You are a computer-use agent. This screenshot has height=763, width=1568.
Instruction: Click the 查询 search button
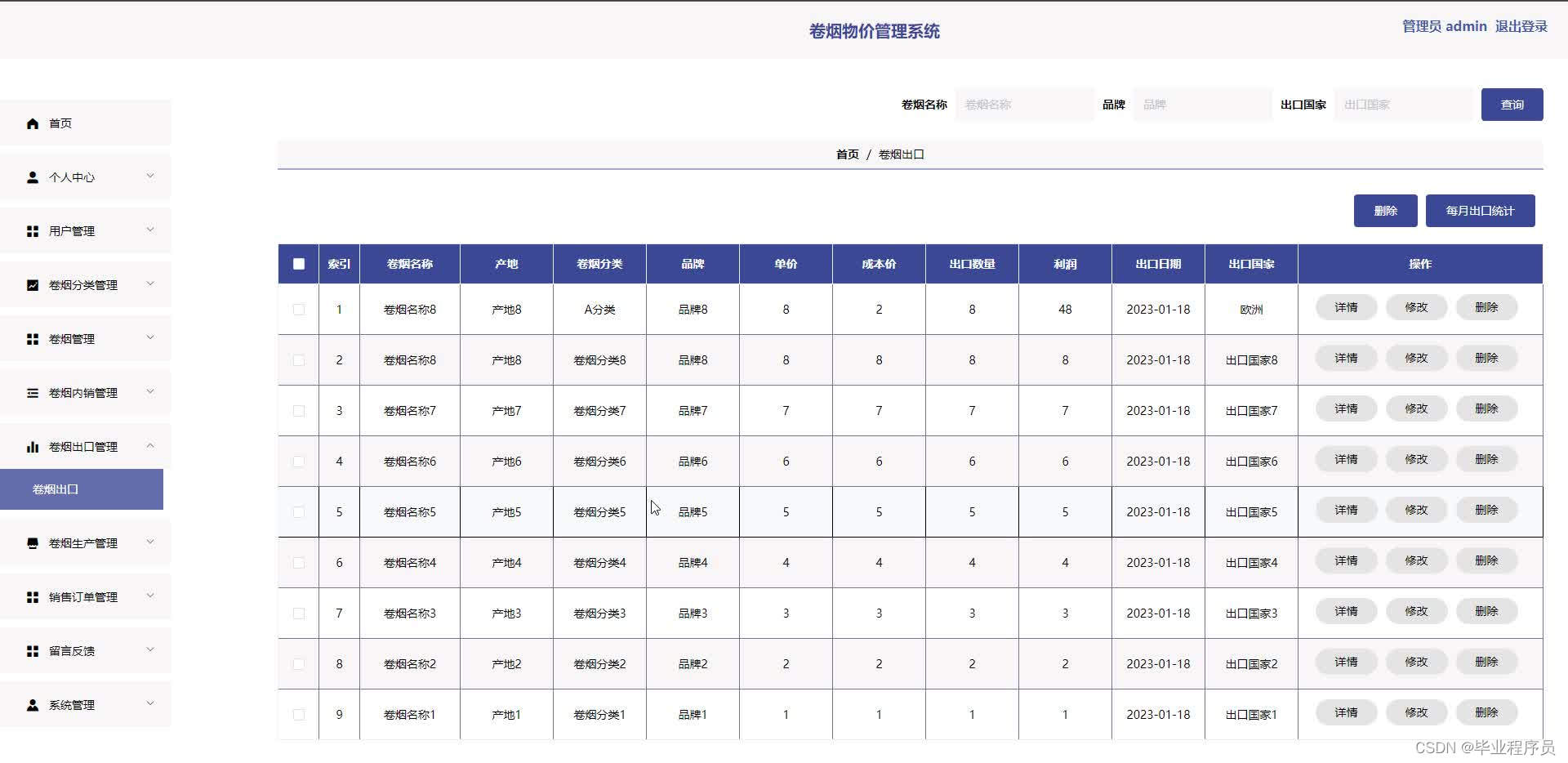click(x=1512, y=105)
